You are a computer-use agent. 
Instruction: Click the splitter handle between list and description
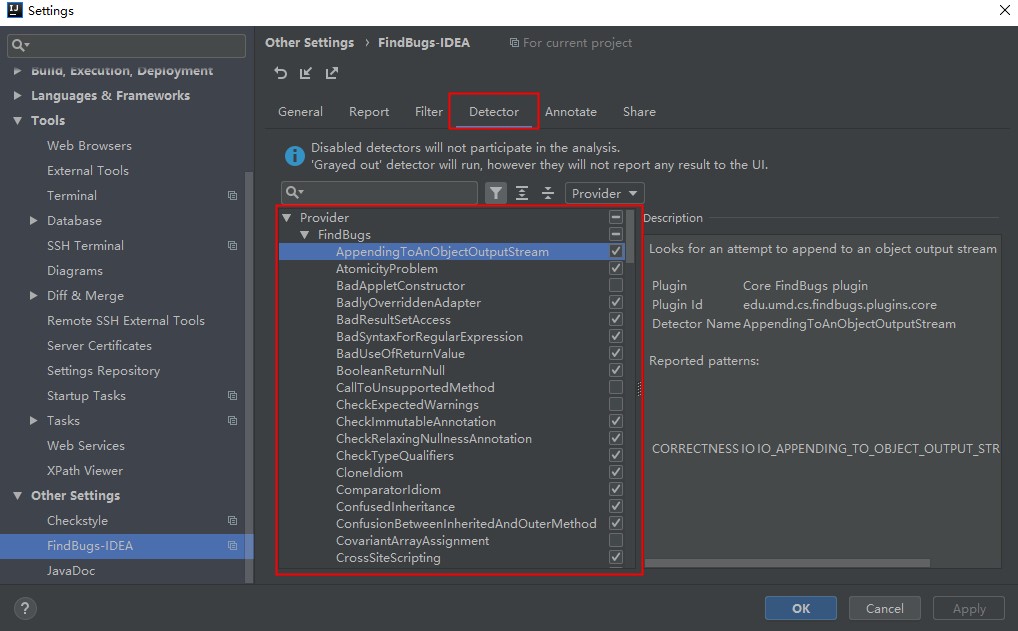click(639, 388)
